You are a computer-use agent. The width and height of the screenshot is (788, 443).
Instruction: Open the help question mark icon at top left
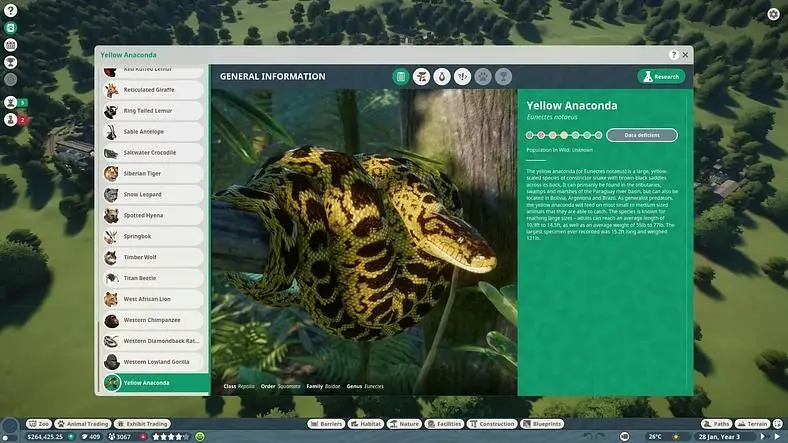tap(11, 10)
